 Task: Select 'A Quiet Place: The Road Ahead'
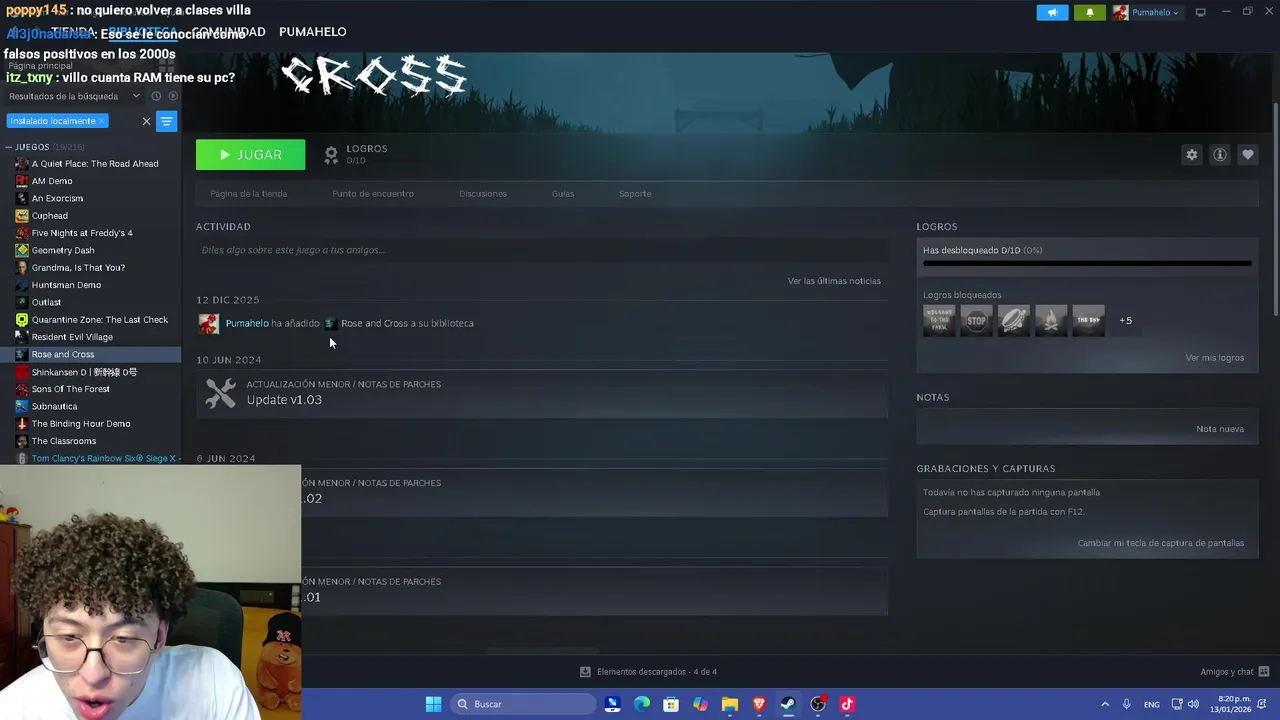click(95, 164)
